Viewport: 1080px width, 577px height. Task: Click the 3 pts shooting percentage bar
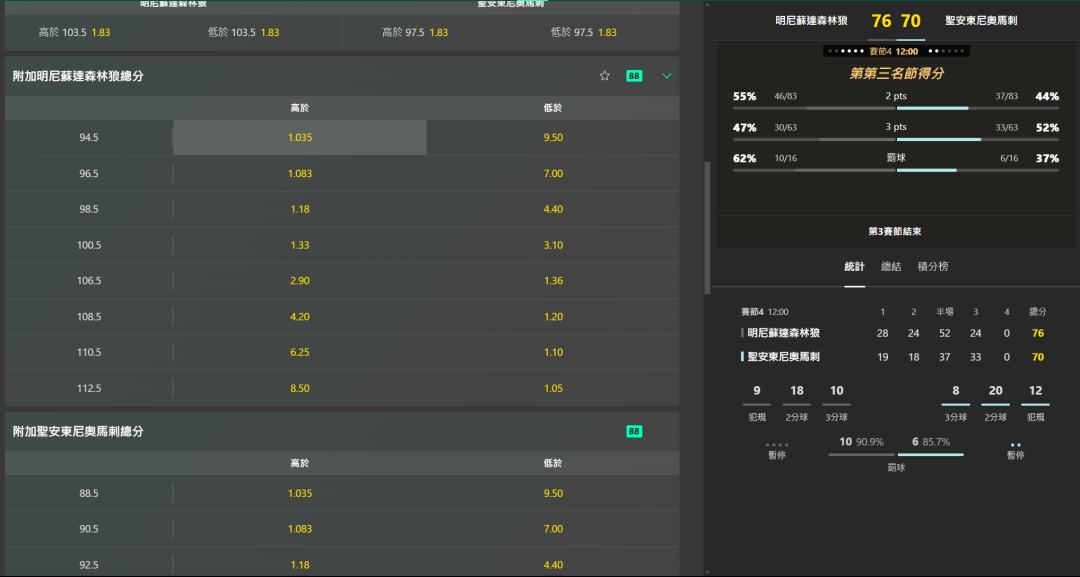[896, 139]
